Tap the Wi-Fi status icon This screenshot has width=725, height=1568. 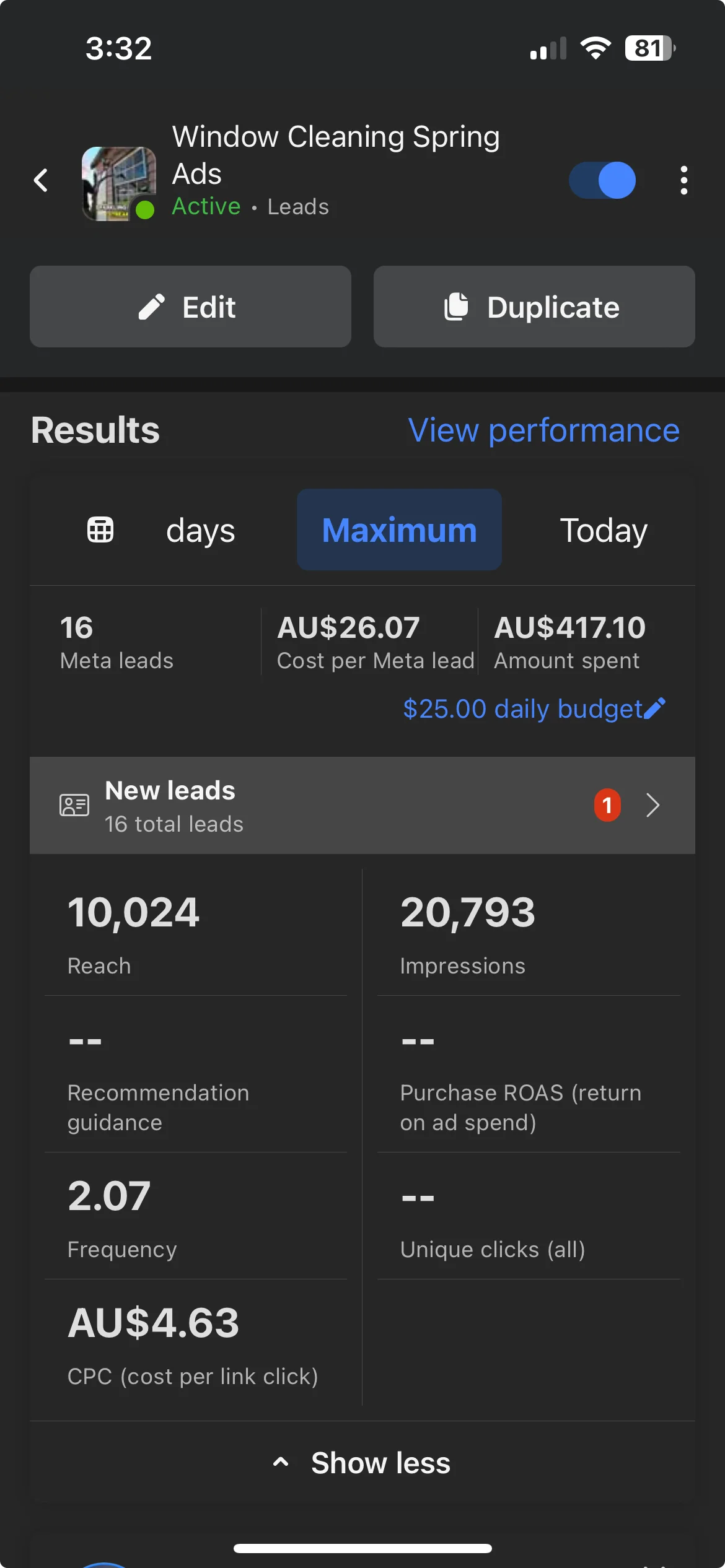pyautogui.click(x=595, y=48)
